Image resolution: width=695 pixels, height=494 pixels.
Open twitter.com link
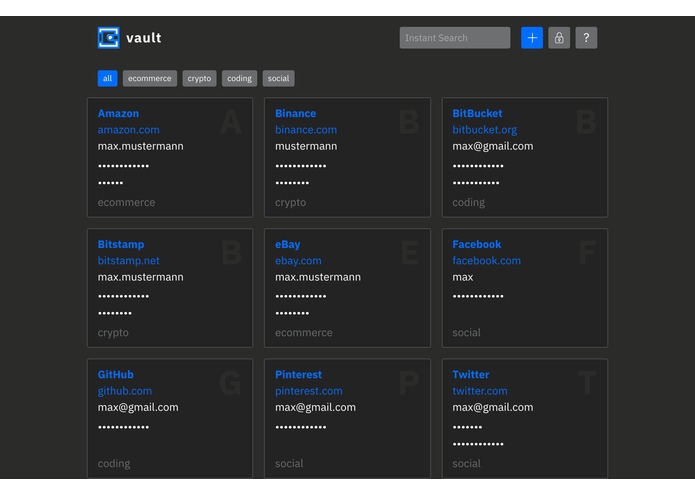[480, 391]
